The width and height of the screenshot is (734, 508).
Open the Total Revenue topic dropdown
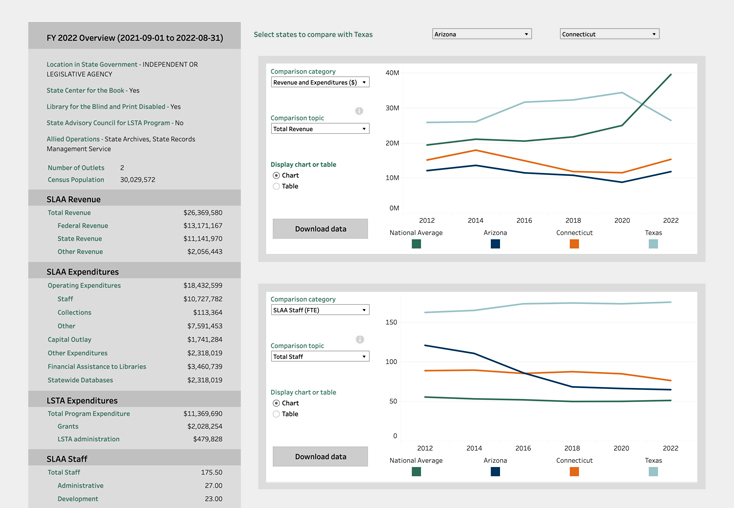pyautogui.click(x=320, y=129)
